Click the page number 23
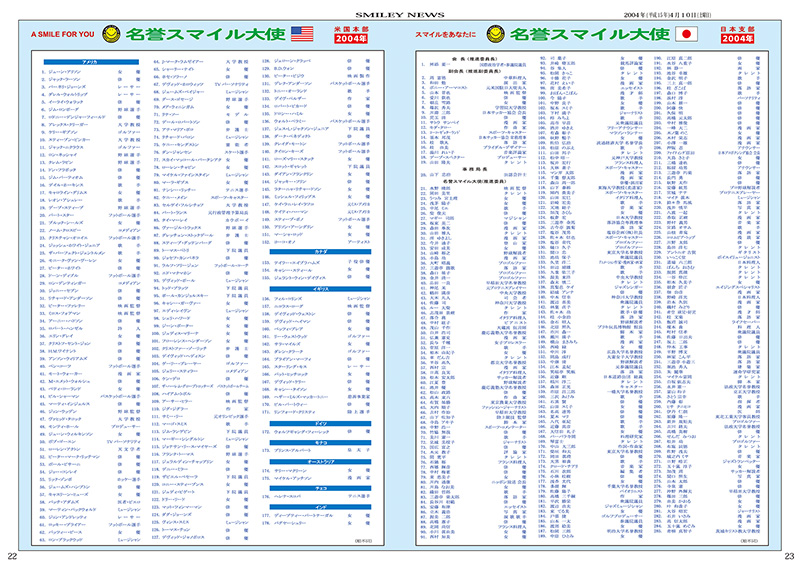 point(789,557)
